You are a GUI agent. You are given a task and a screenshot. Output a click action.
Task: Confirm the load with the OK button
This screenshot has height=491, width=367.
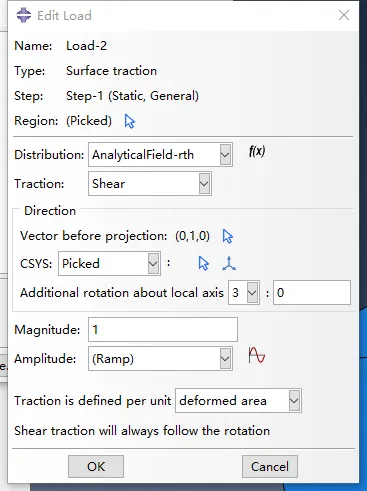pos(96,467)
